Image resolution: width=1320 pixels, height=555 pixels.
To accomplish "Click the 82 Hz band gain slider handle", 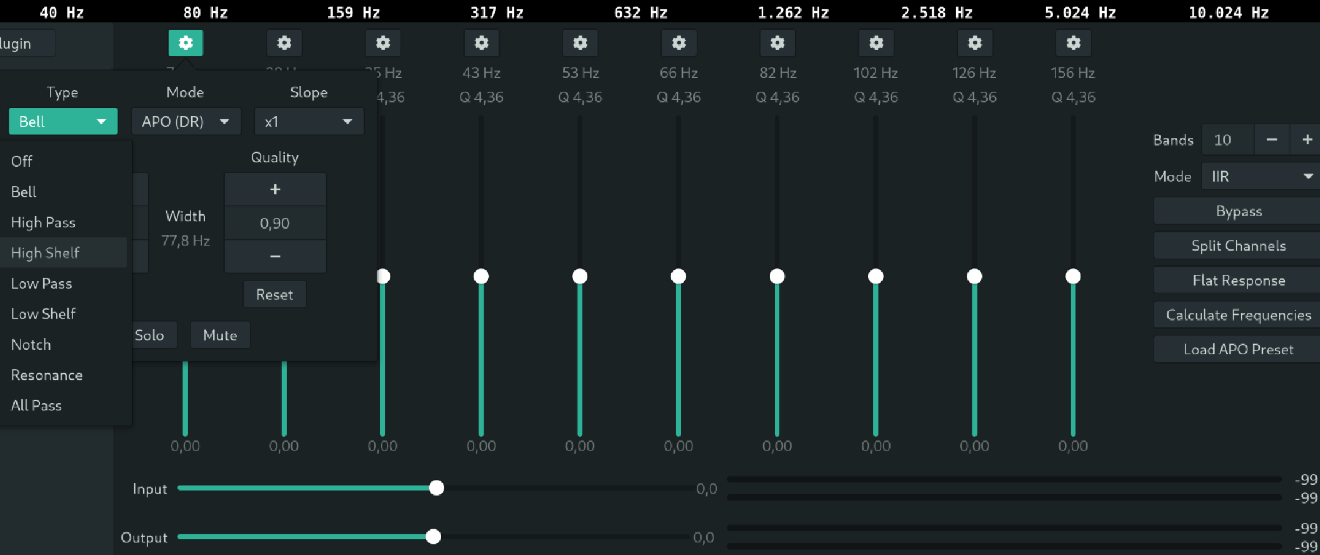I will [777, 276].
